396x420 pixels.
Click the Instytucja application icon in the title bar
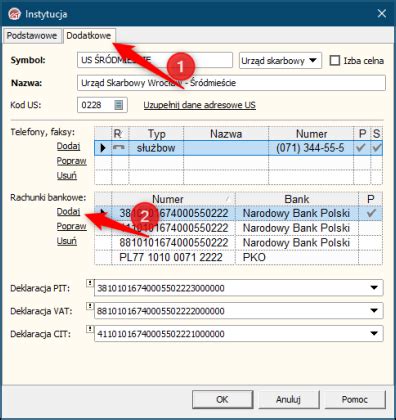point(14,14)
